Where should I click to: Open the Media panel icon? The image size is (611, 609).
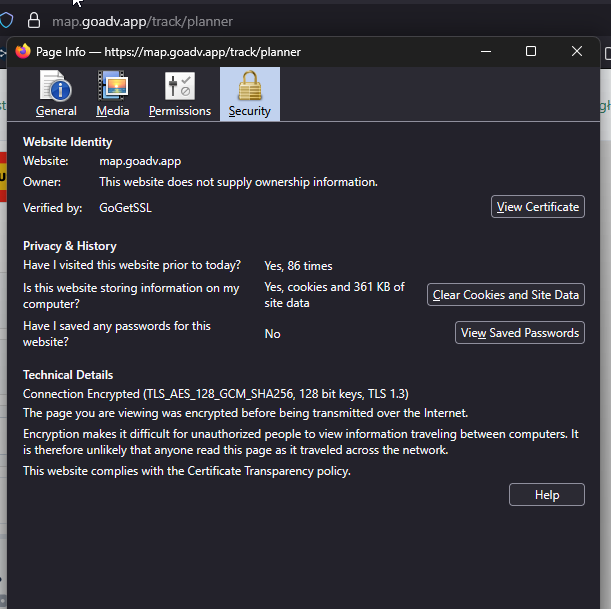coord(113,95)
